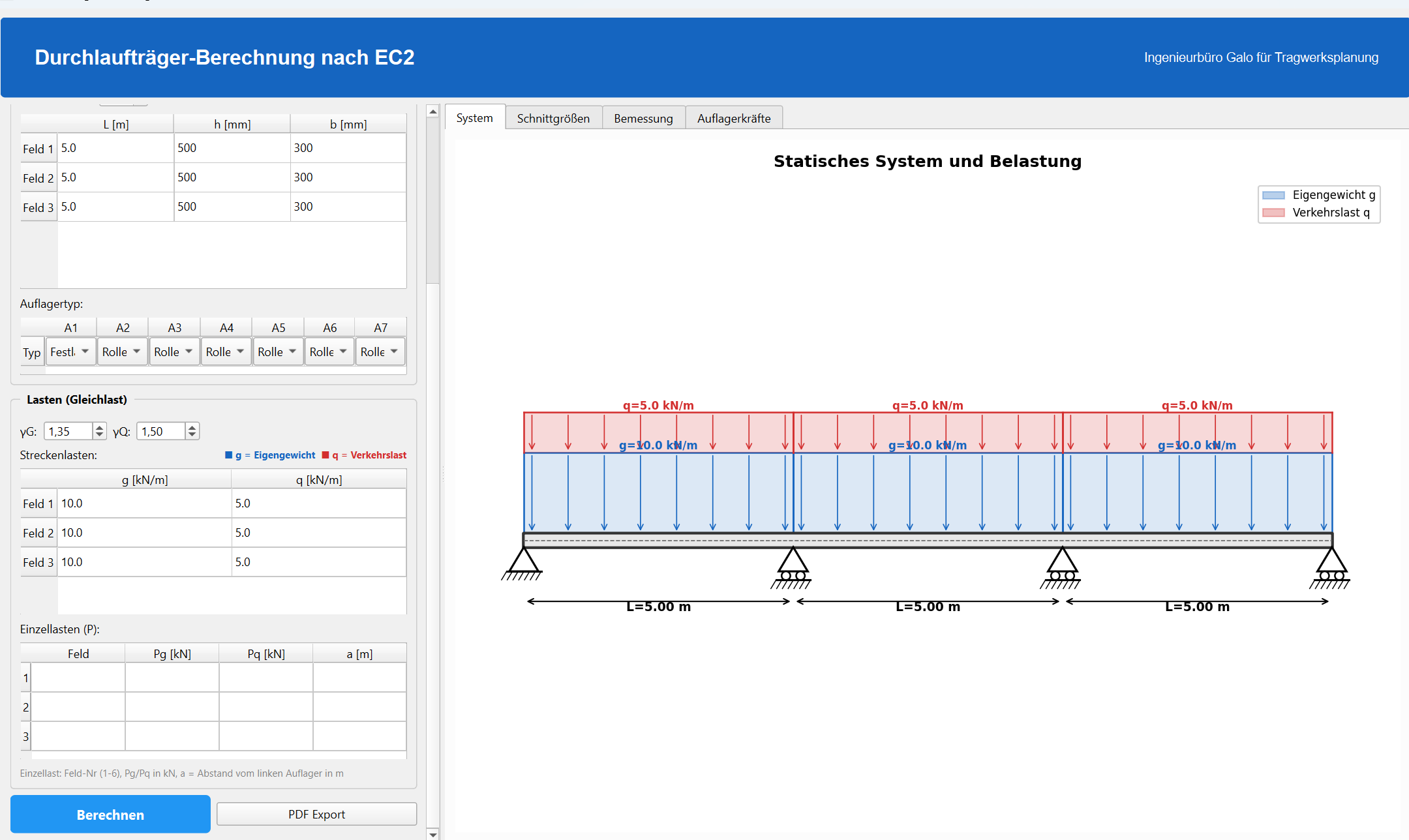Select Feld 3 height h cell

click(232, 207)
